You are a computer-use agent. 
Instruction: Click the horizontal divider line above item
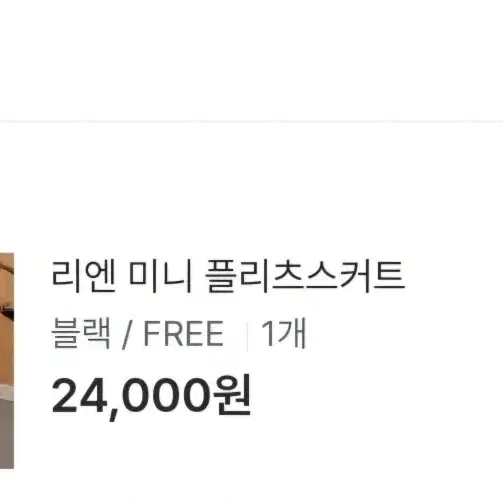pos(251,121)
